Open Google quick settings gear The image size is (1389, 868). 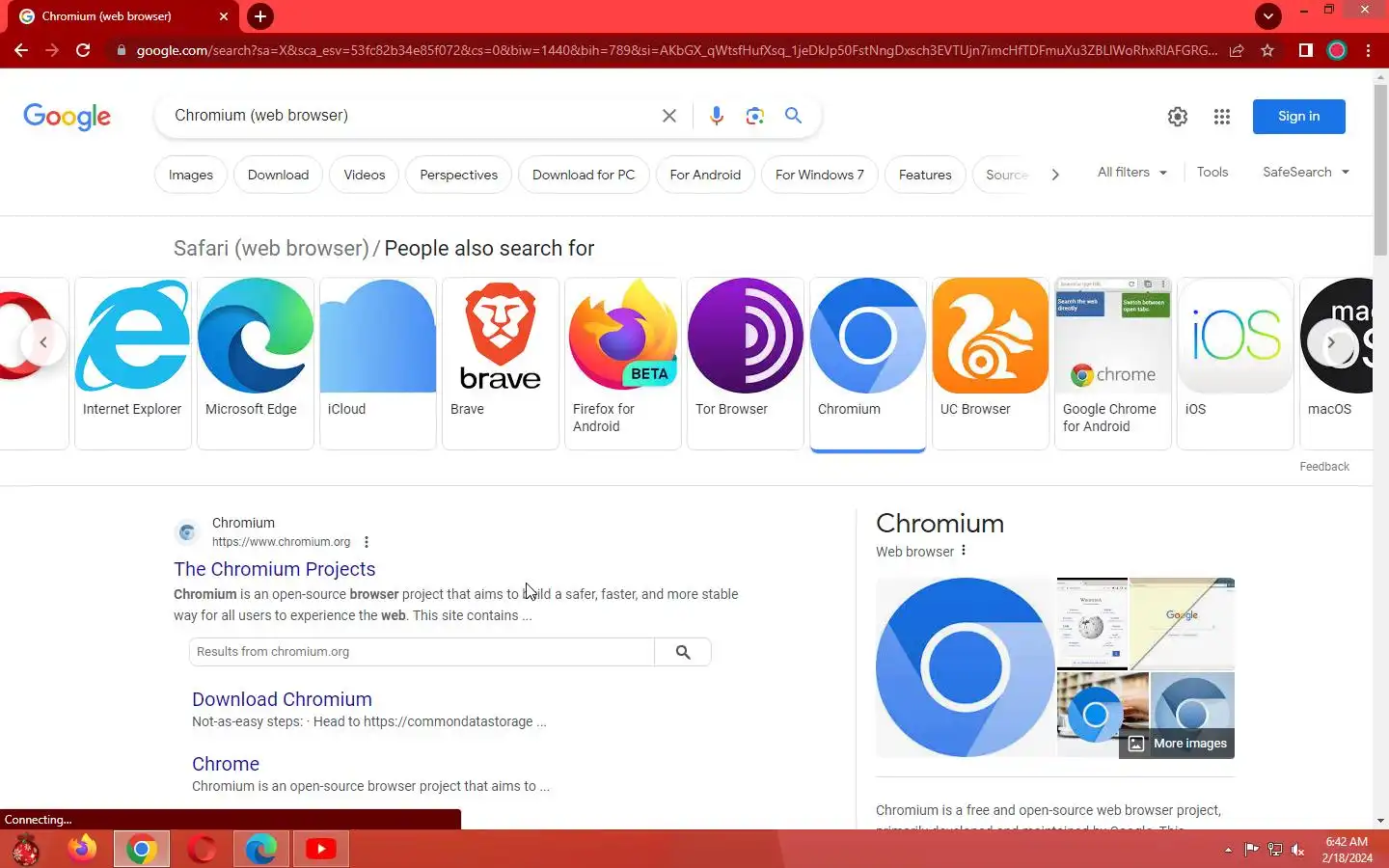1178,117
